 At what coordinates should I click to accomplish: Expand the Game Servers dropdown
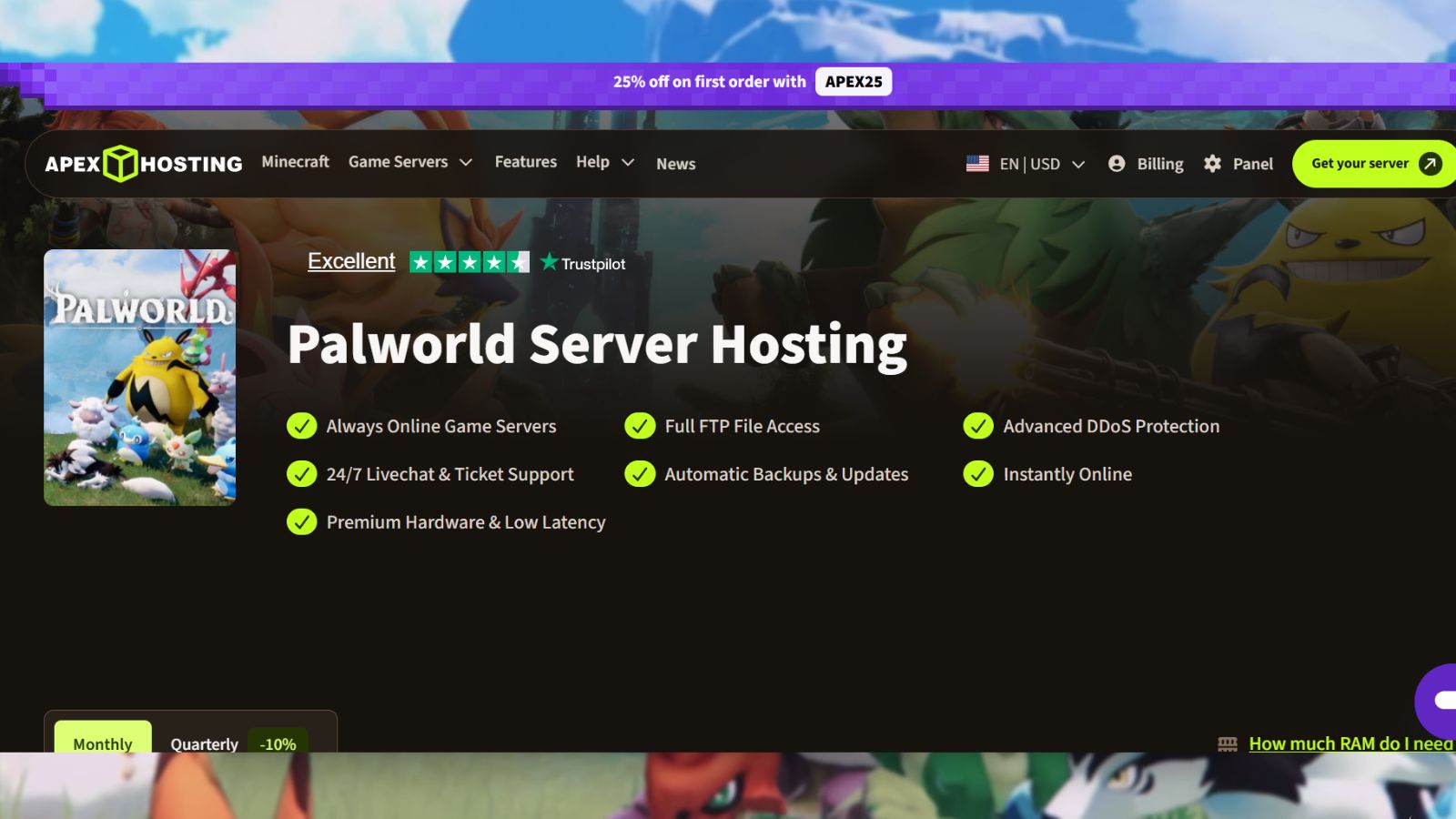pyautogui.click(x=410, y=161)
